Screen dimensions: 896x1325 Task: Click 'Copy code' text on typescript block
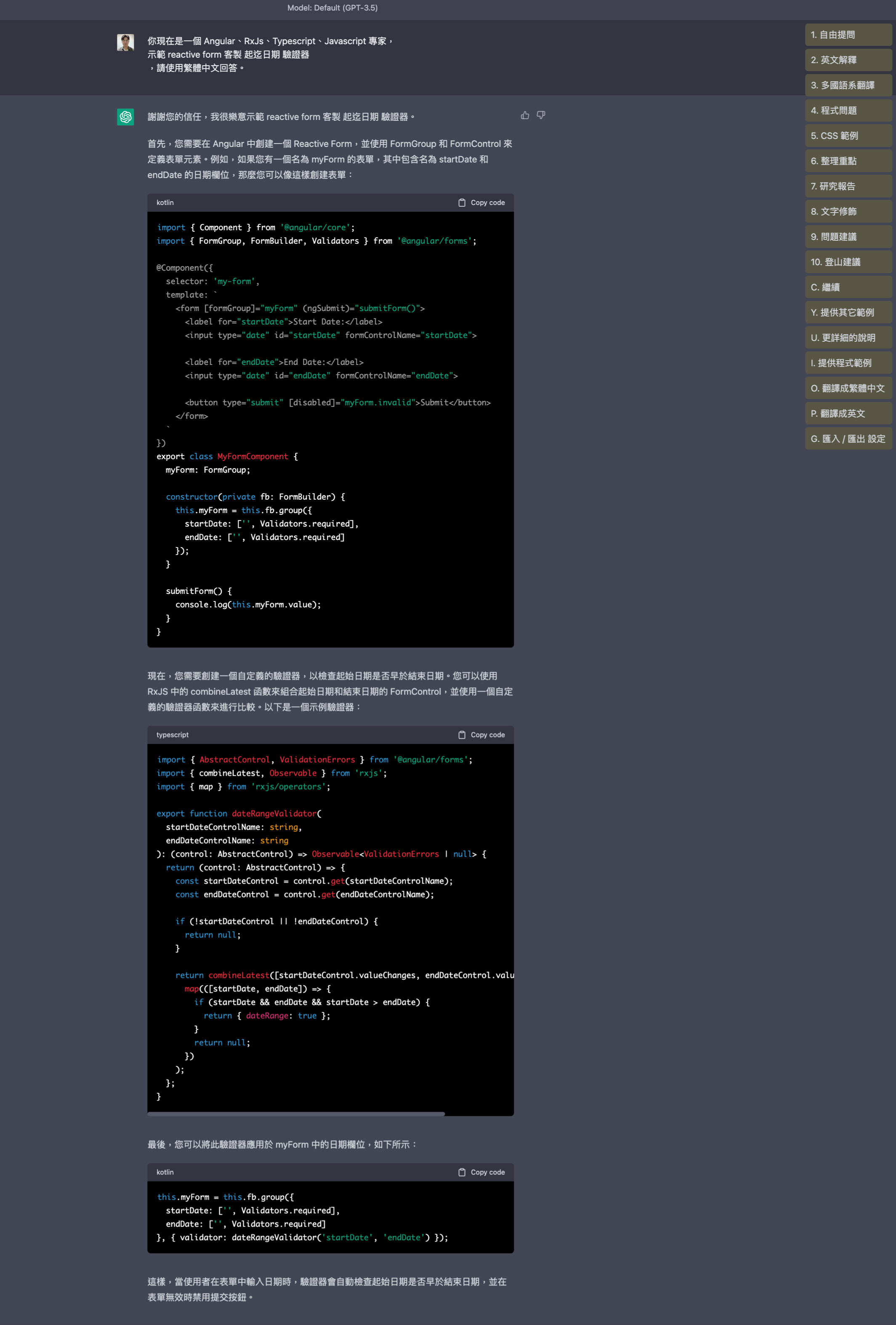(x=487, y=735)
